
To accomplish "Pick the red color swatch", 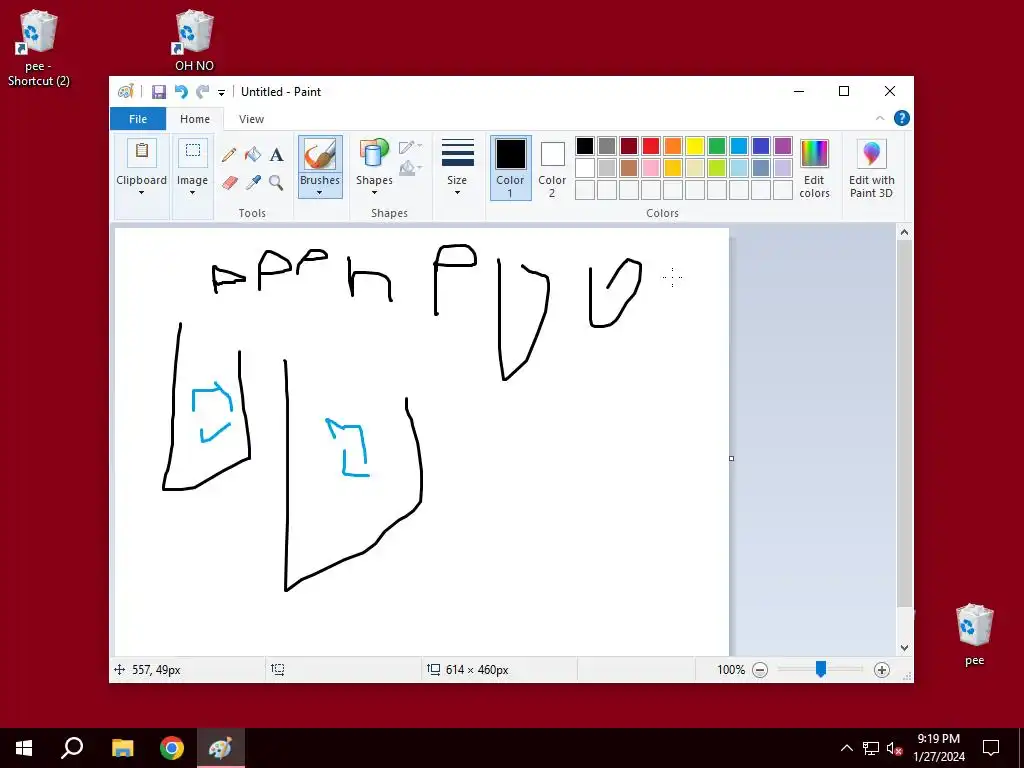I will [651, 146].
